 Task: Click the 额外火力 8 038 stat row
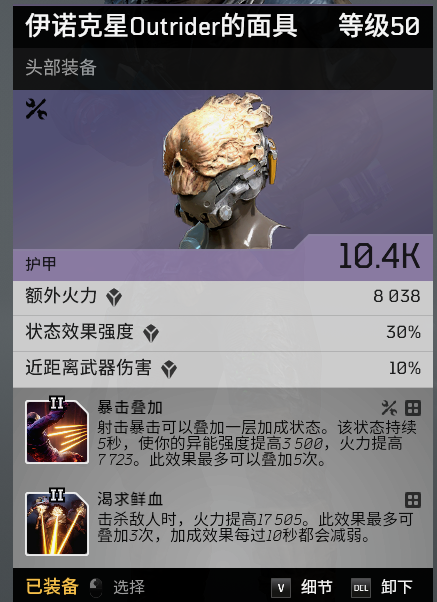click(x=223, y=298)
